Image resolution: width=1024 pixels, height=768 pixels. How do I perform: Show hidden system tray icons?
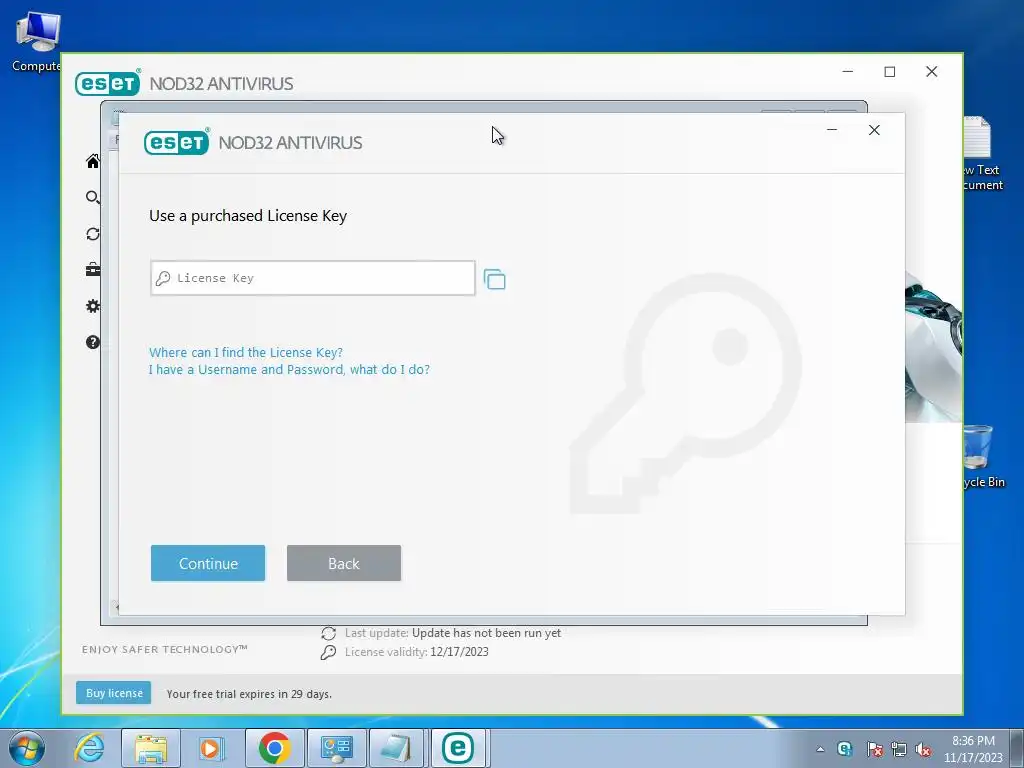[820, 749]
